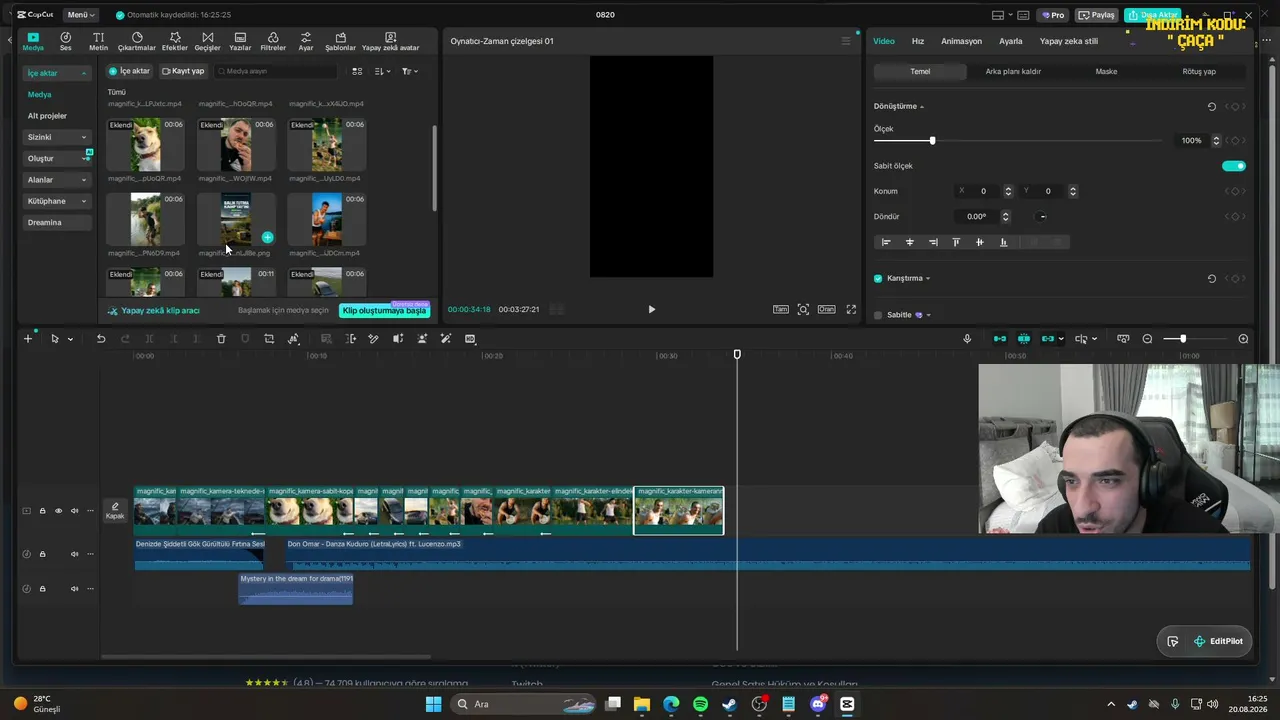Open the Şablonlar templates panel

click(x=341, y=41)
